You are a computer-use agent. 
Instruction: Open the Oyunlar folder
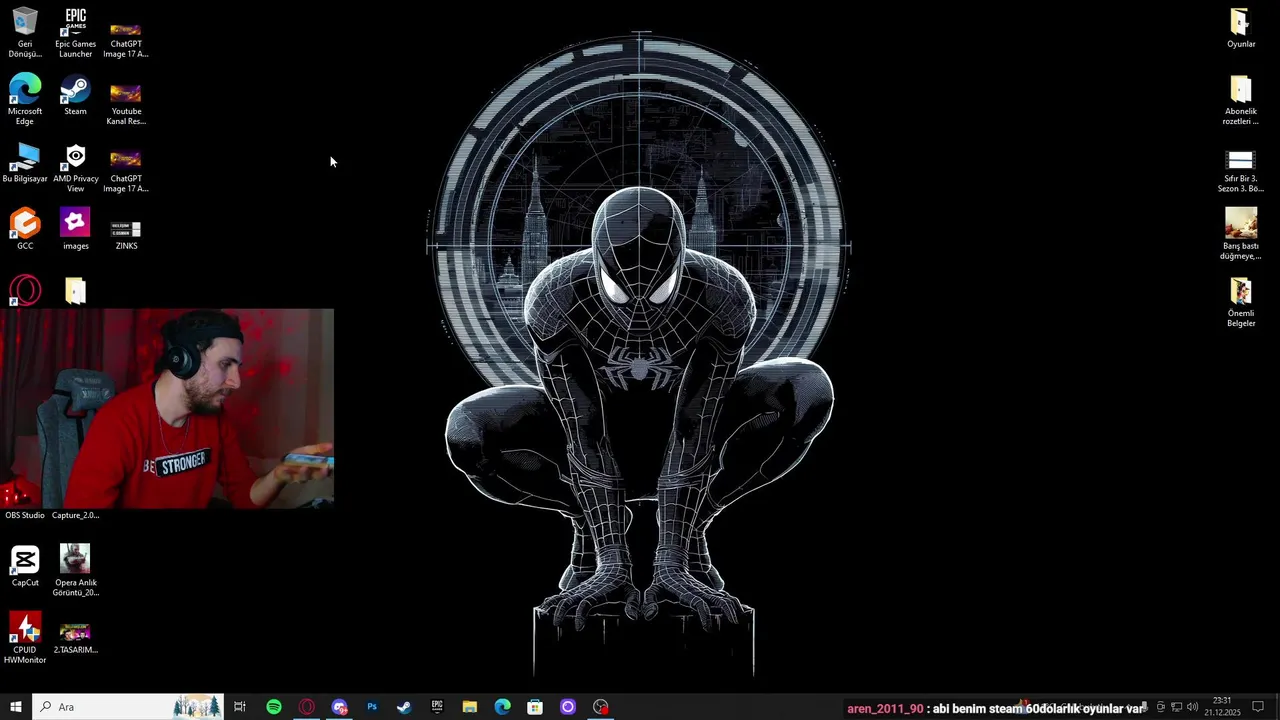(x=1240, y=28)
